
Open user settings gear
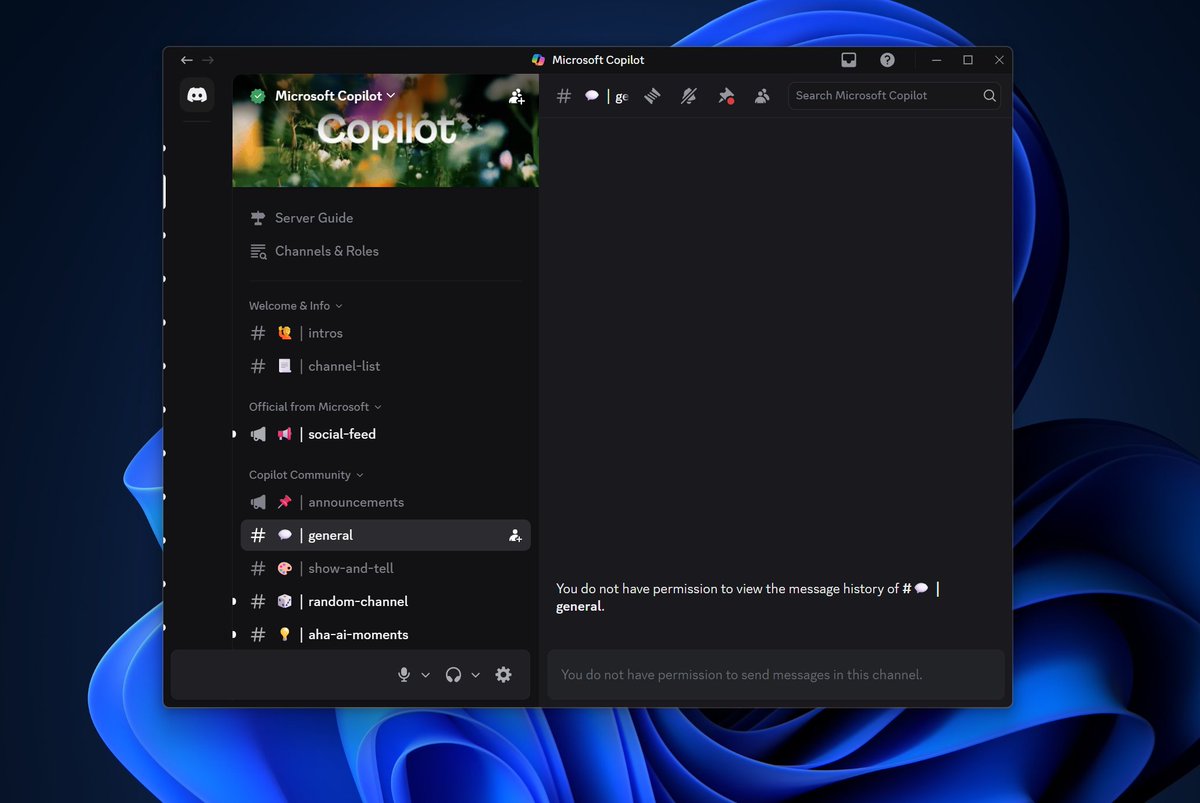point(503,674)
